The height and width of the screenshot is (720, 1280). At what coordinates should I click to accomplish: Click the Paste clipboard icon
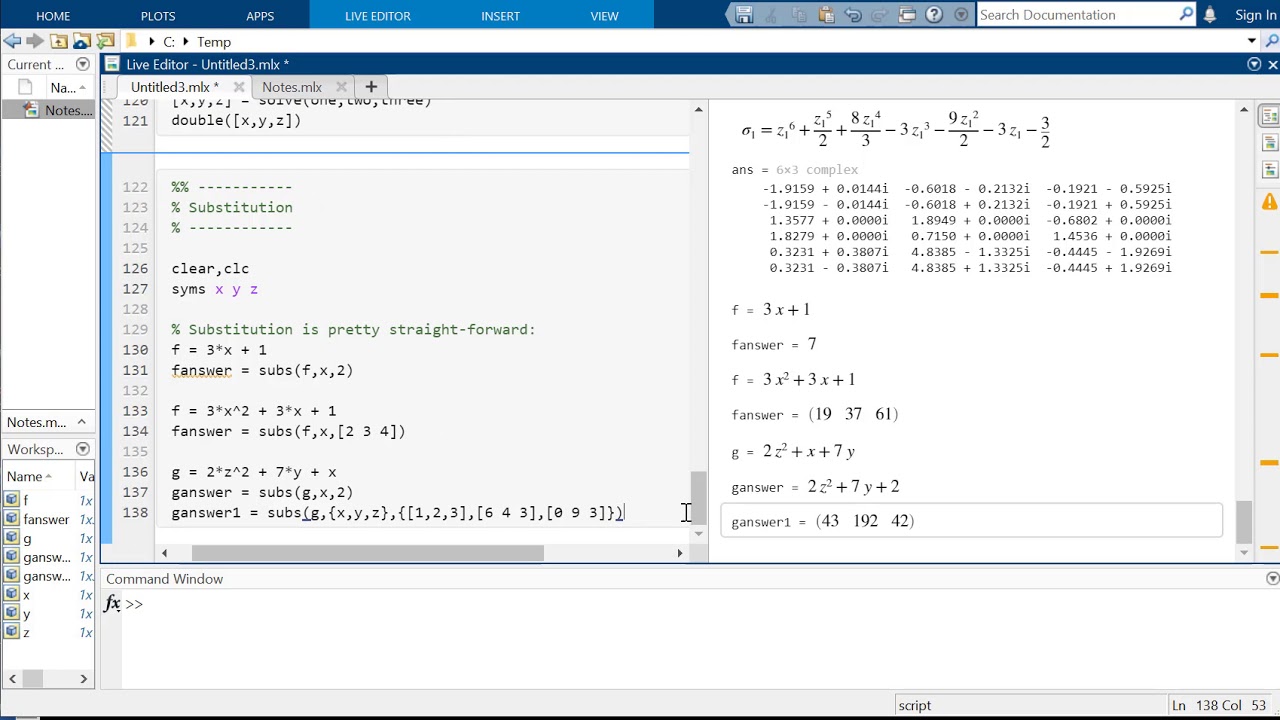[x=826, y=14]
